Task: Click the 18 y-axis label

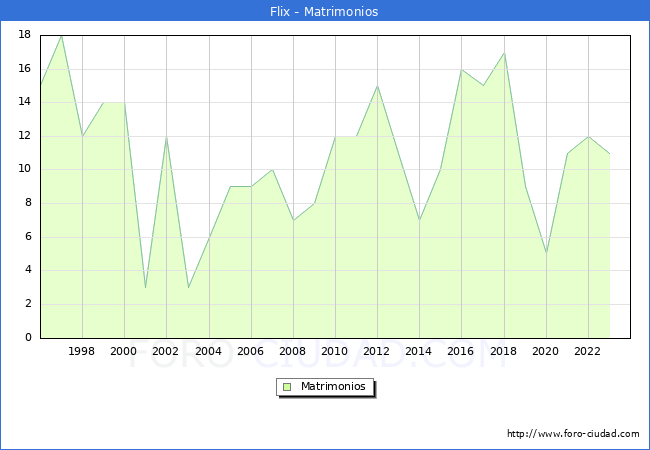Action: [25, 35]
